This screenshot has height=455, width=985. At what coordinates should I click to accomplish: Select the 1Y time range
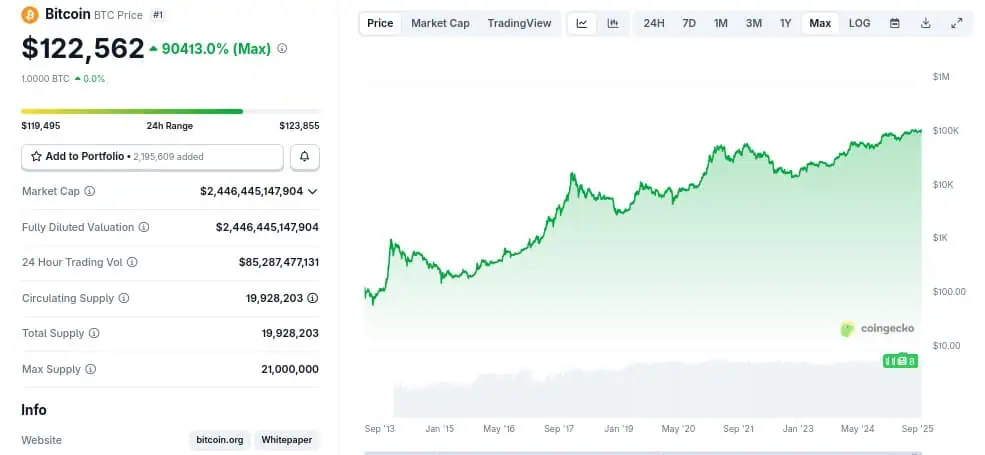point(786,23)
